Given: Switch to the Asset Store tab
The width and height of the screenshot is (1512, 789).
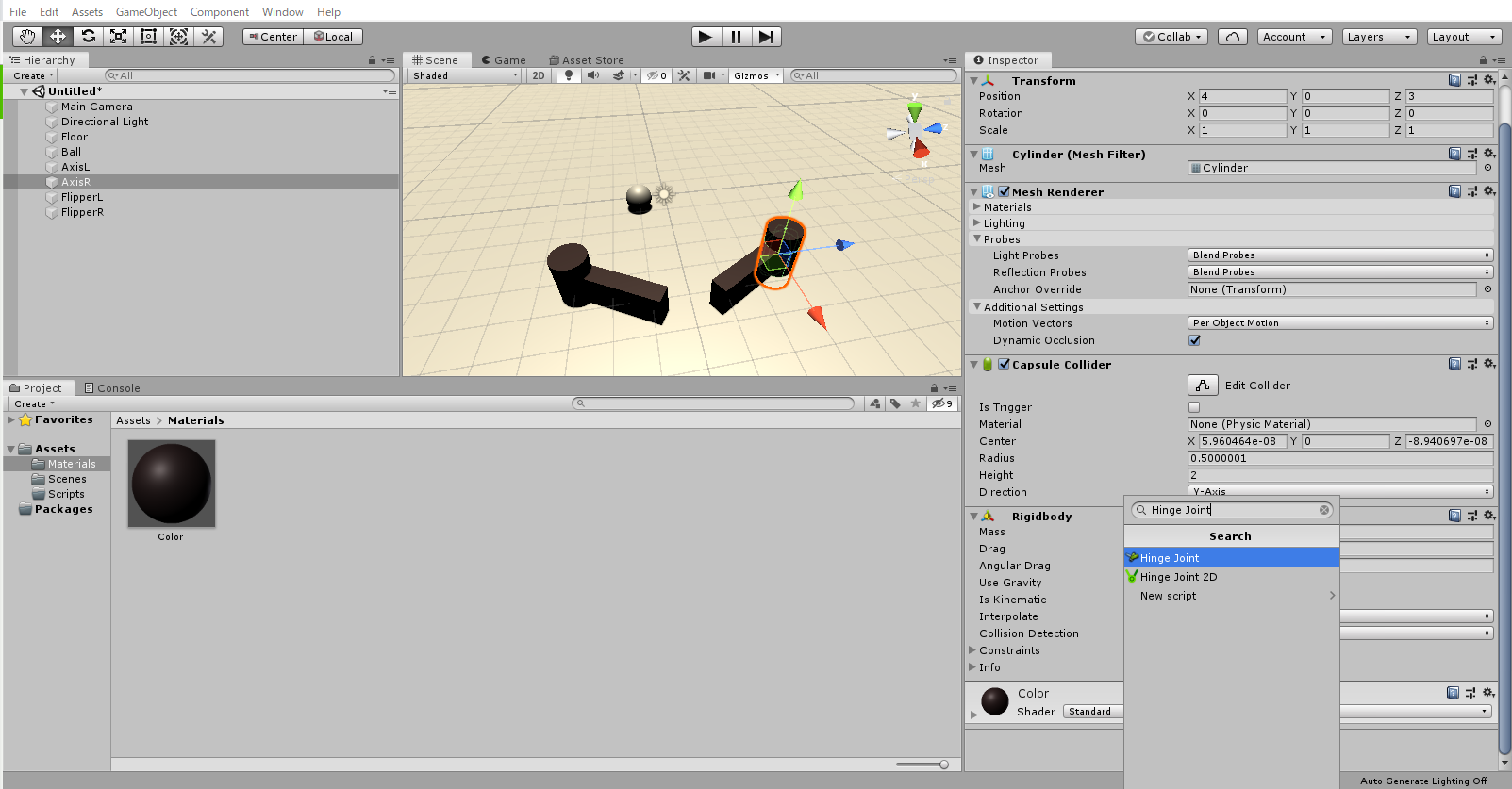Looking at the screenshot, I should [586, 60].
